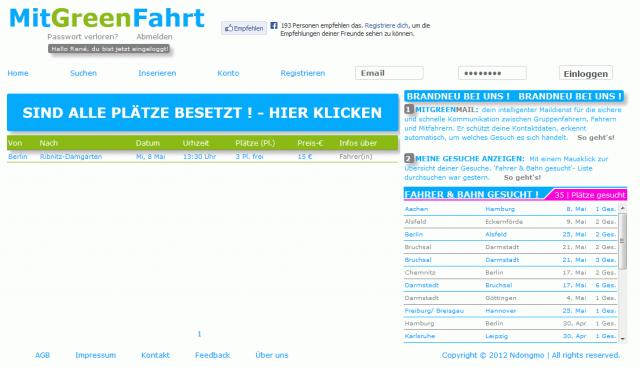The width and height of the screenshot is (640, 367).
Task: Click the number 1 badge beside MitGreenMail
Action: (409, 109)
